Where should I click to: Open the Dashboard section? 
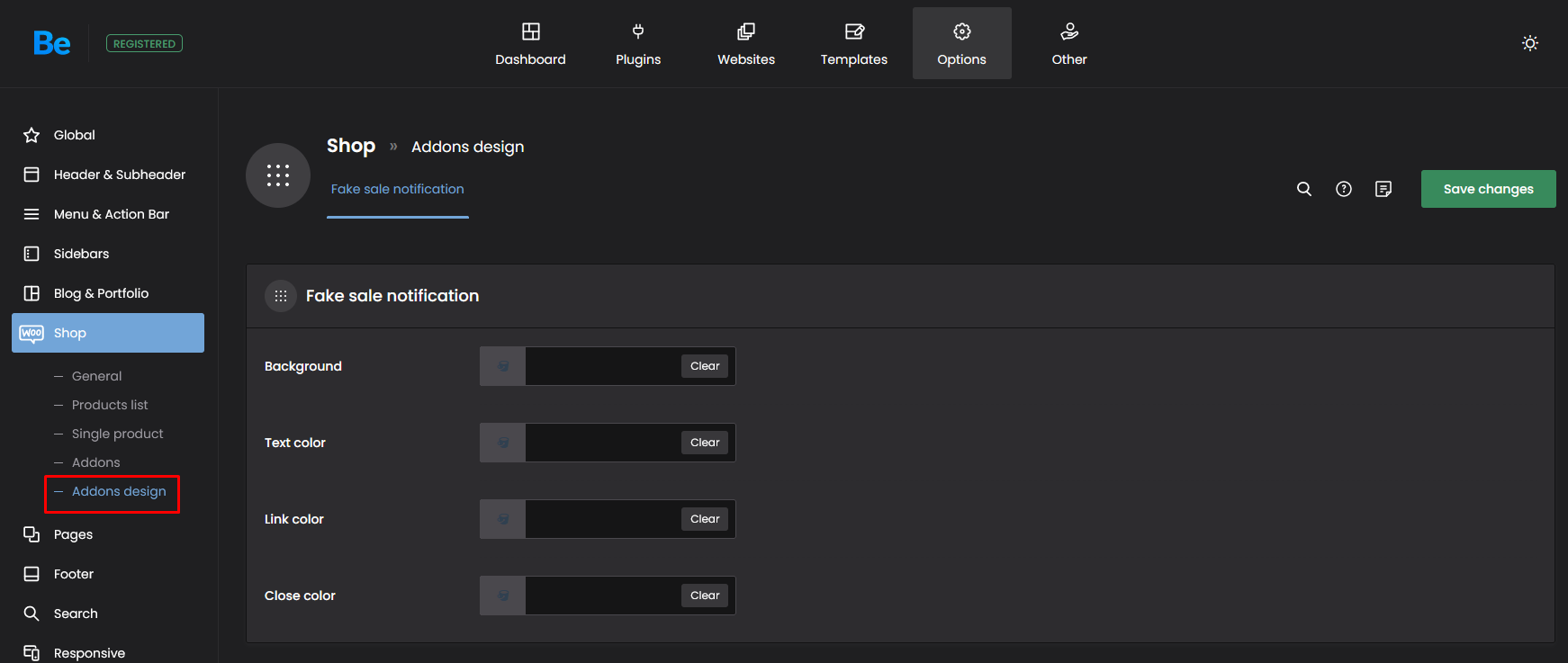530,43
